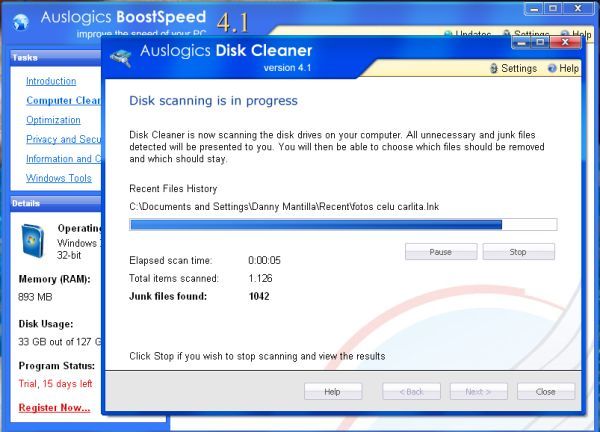
Task: Click the Disk Cleaner Settings gear icon
Action: tap(494, 68)
